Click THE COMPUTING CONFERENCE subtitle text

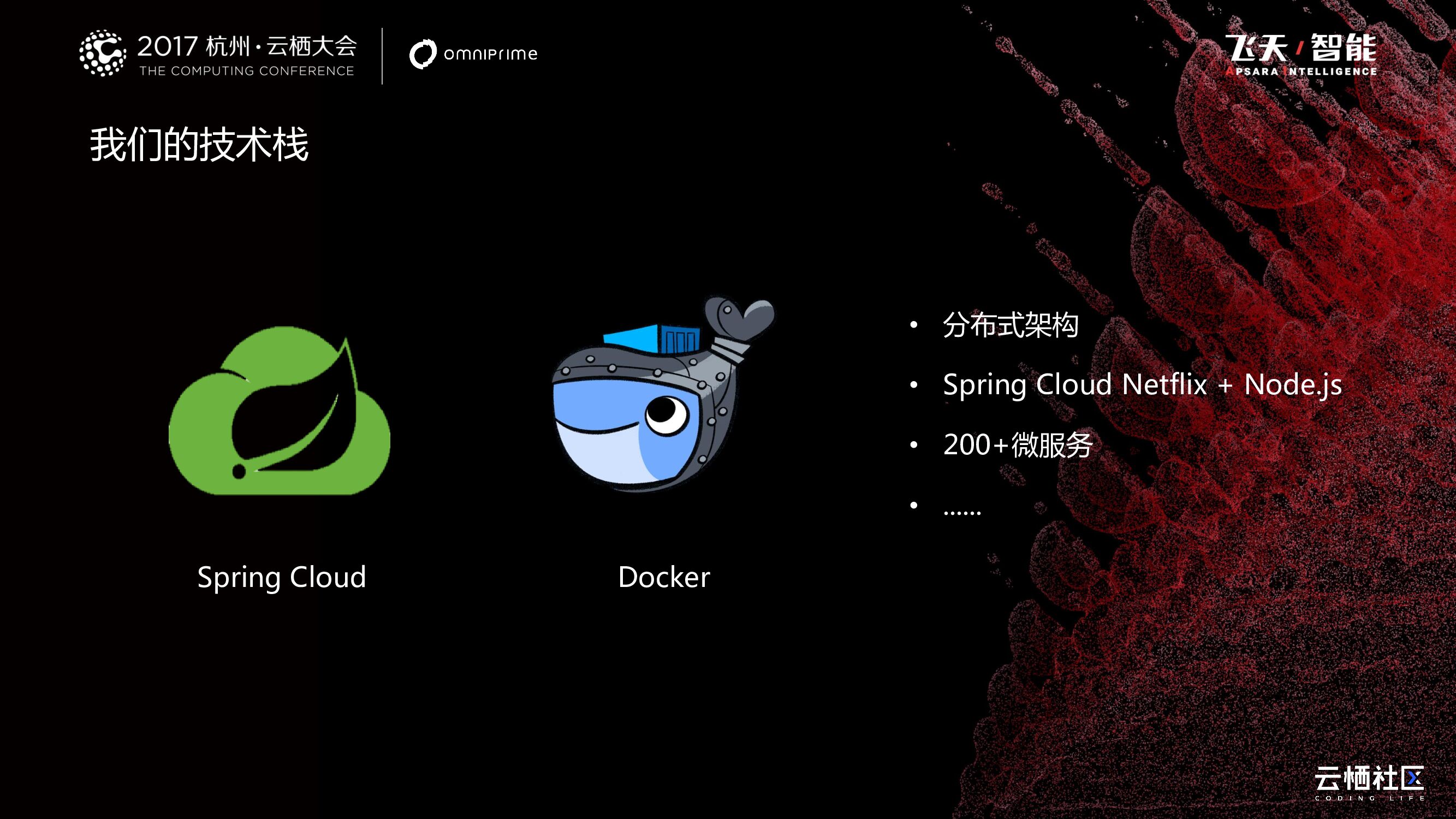pyautogui.click(x=246, y=71)
